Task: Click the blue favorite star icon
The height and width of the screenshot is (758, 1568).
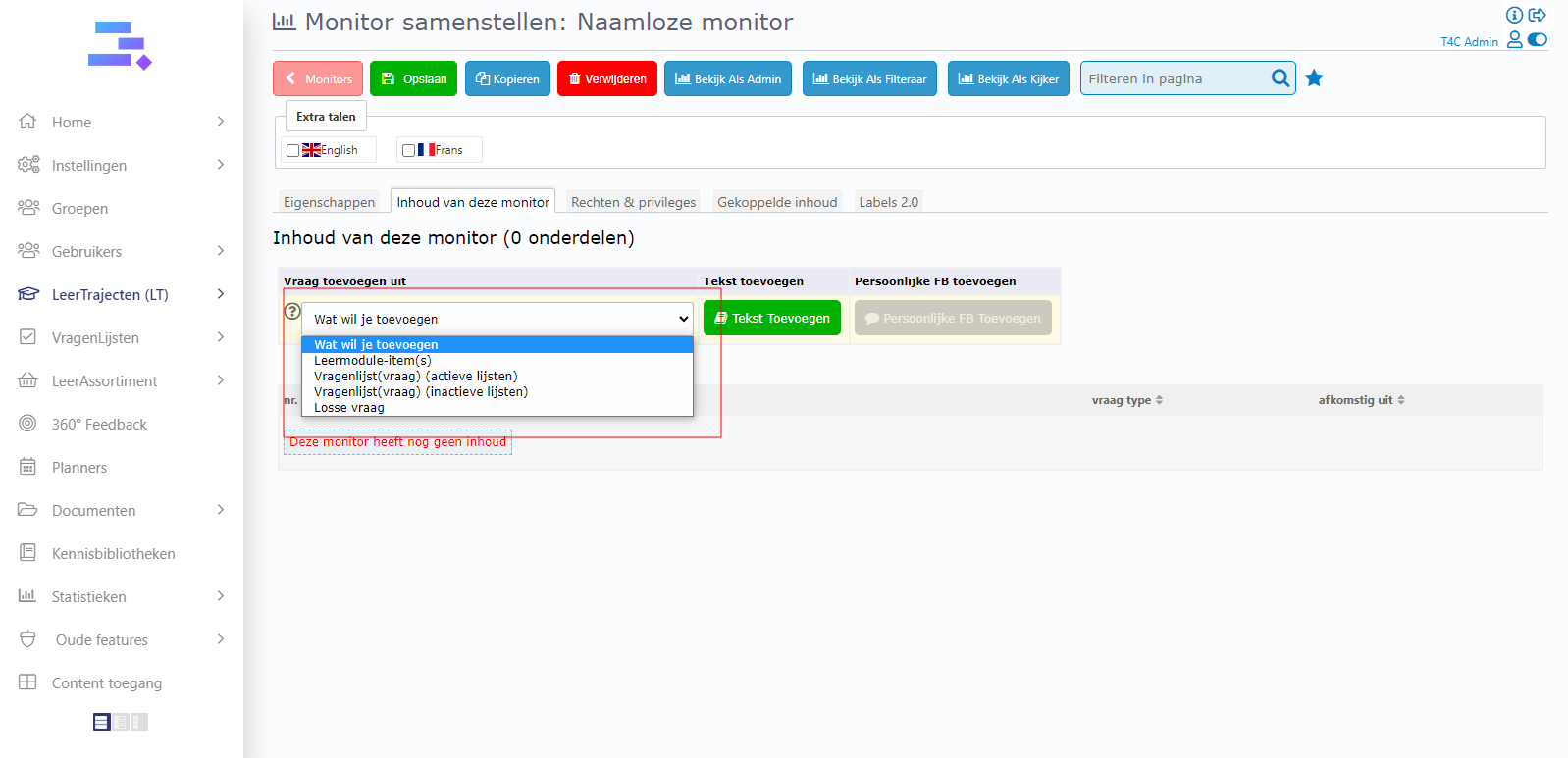Action: tap(1314, 78)
